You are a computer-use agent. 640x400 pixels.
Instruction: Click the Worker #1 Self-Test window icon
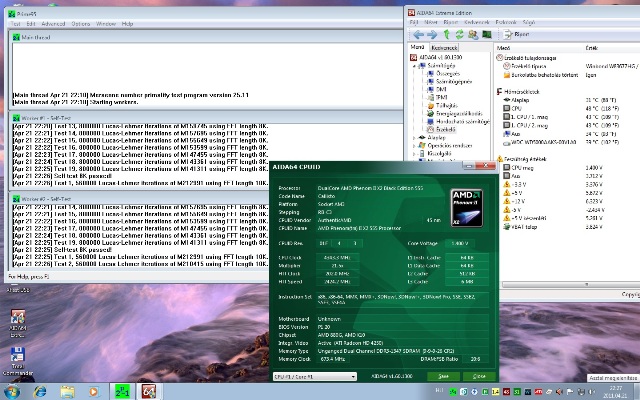click(16, 118)
